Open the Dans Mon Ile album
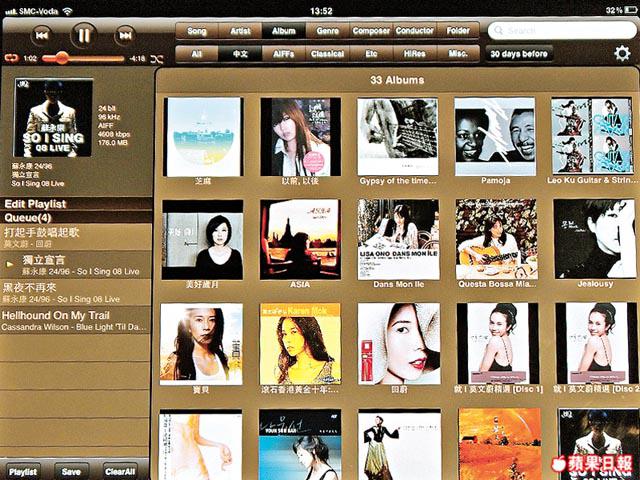The image size is (640, 480). pos(398,240)
